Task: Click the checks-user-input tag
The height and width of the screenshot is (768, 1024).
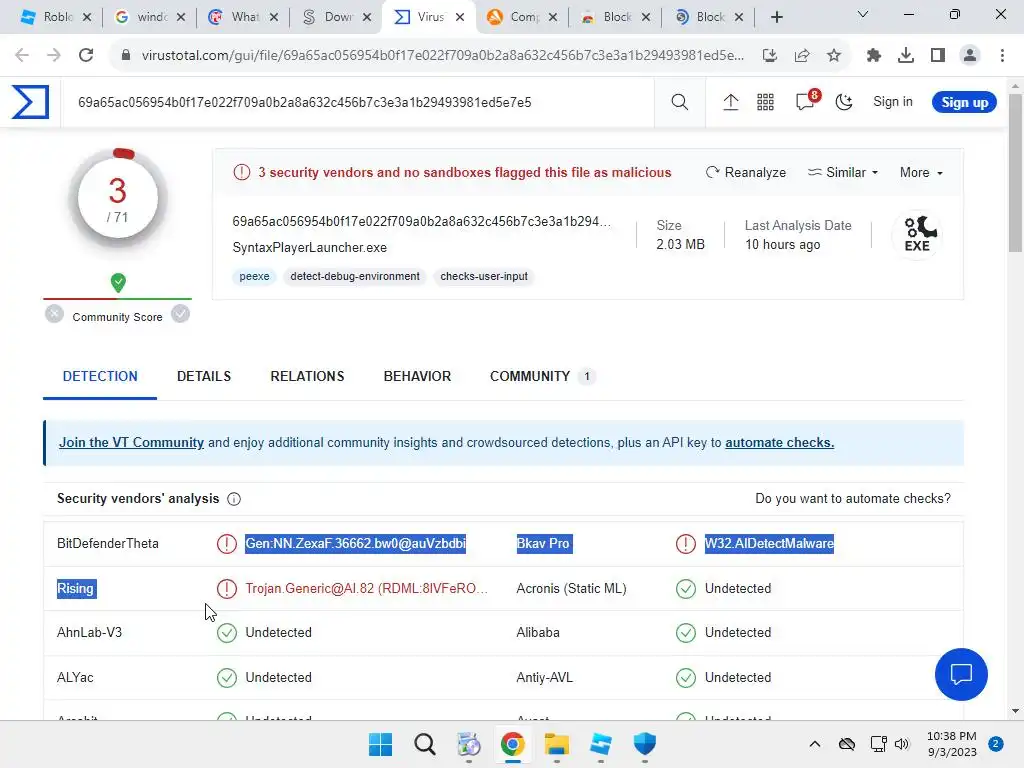Action: (484, 276)
